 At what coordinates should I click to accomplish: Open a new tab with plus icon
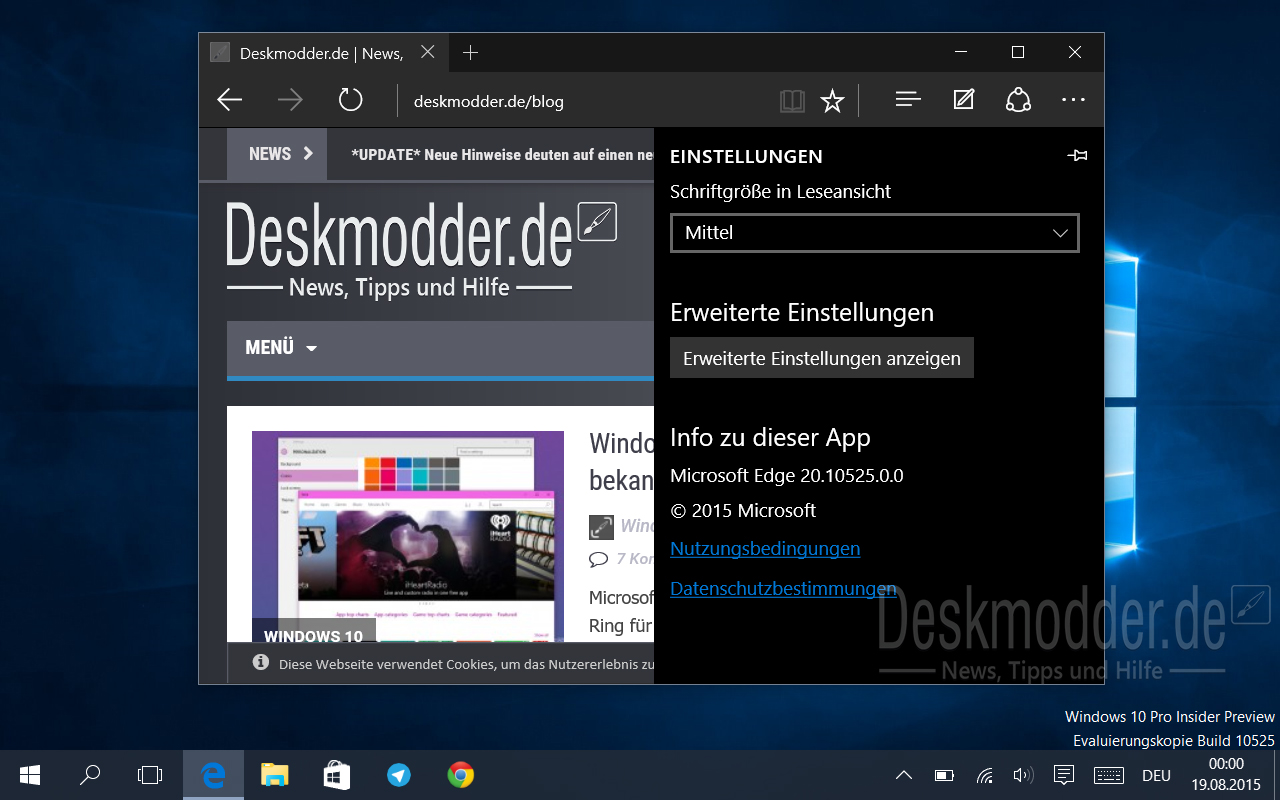pos(471,53)
